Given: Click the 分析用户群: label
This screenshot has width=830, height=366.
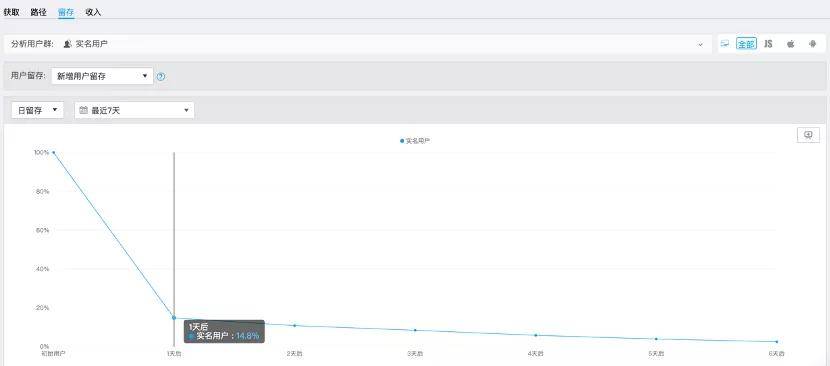Looking at the screenshot, I should [x=32, y=44].
